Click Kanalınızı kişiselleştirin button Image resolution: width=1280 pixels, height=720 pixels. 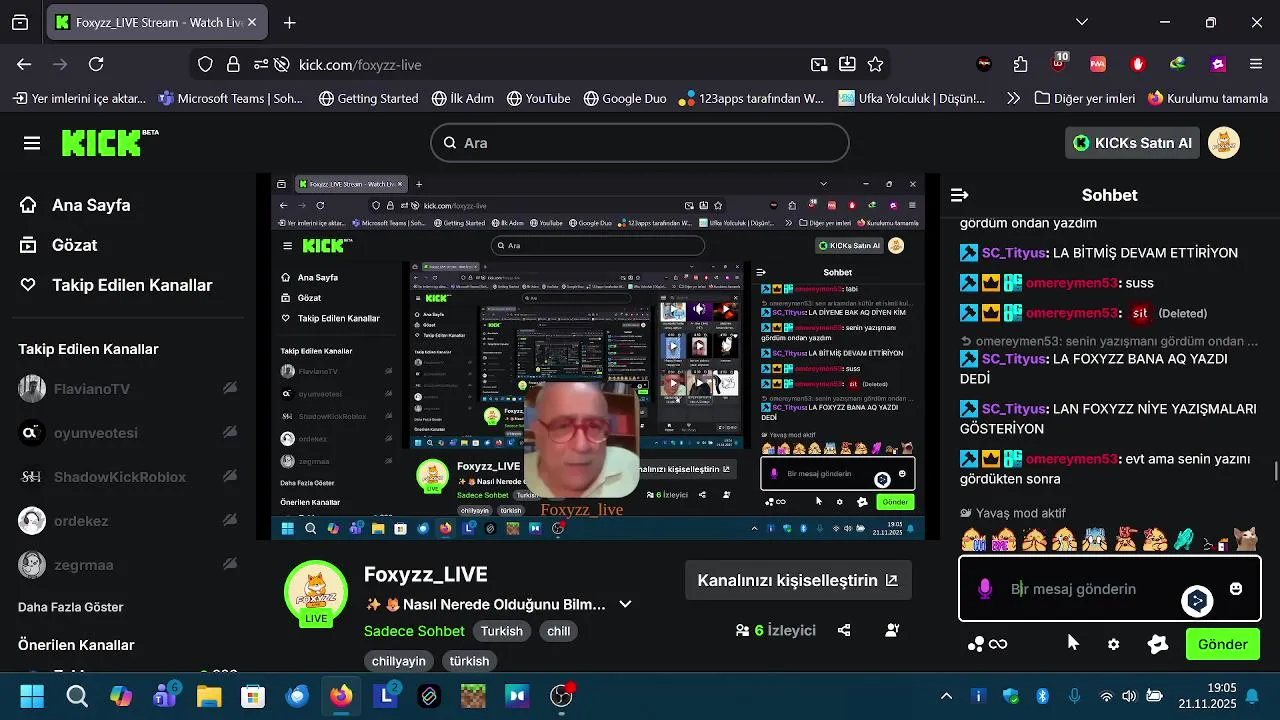tap(798, 580)
